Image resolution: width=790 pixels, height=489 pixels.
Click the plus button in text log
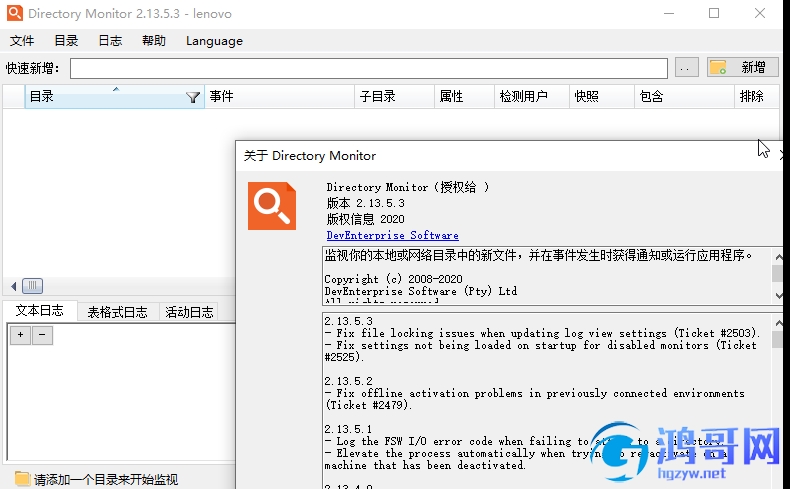coord(20,335)
